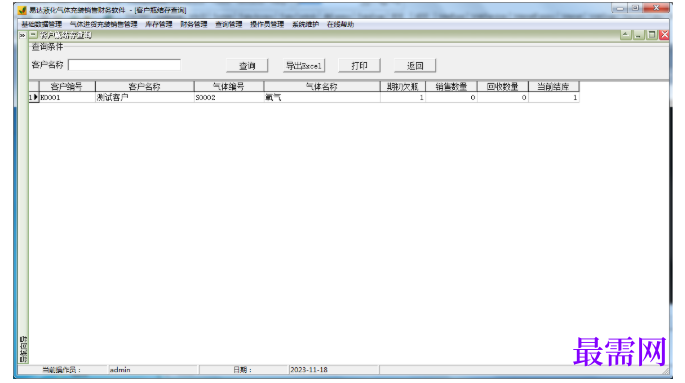Minimize the inner query window

(639, 35)
